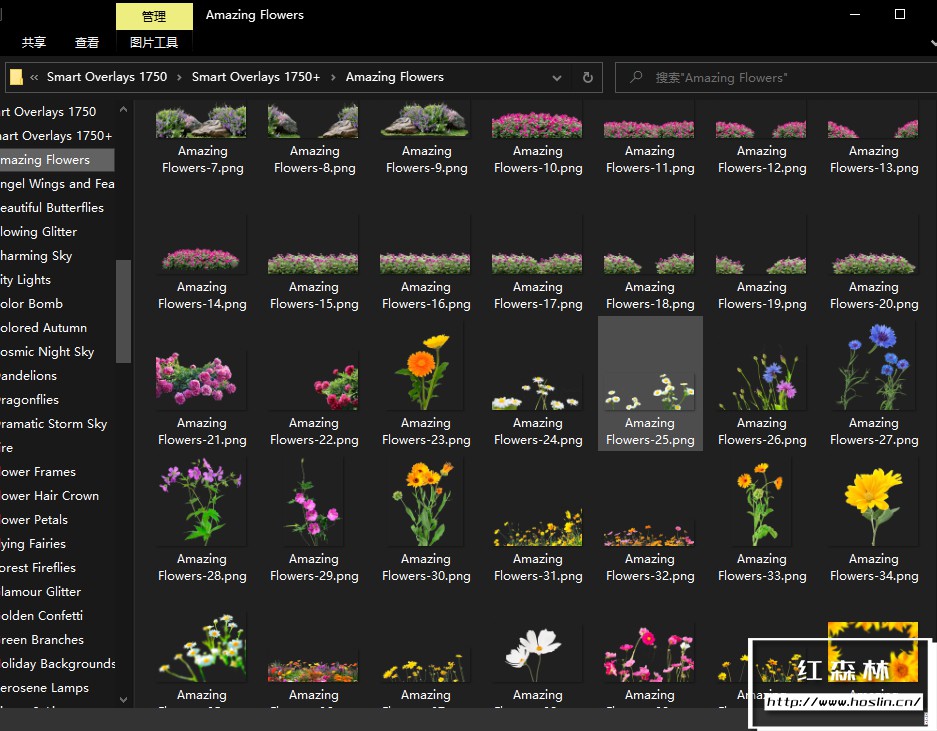Select Colored Autumn folder in sidebar
Viewport: 937px width, 731px height.
tap(44, 328)
